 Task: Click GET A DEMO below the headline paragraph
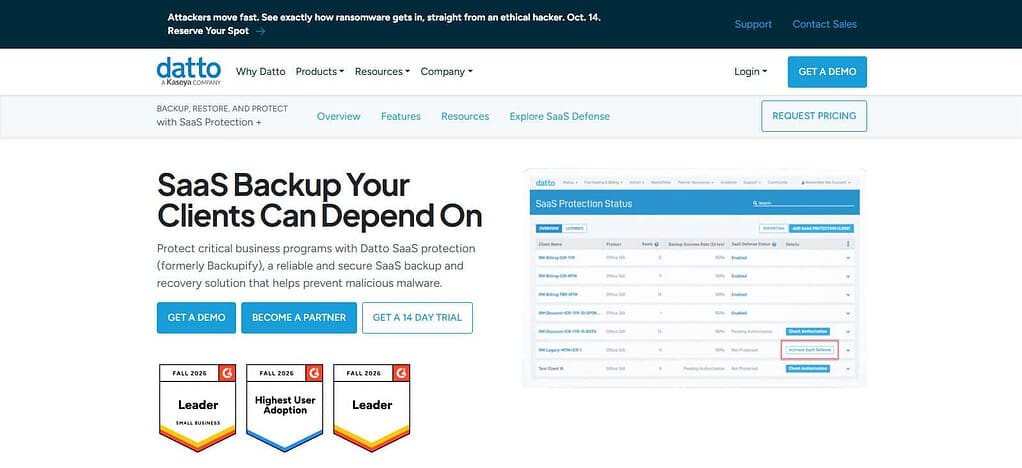196,317
